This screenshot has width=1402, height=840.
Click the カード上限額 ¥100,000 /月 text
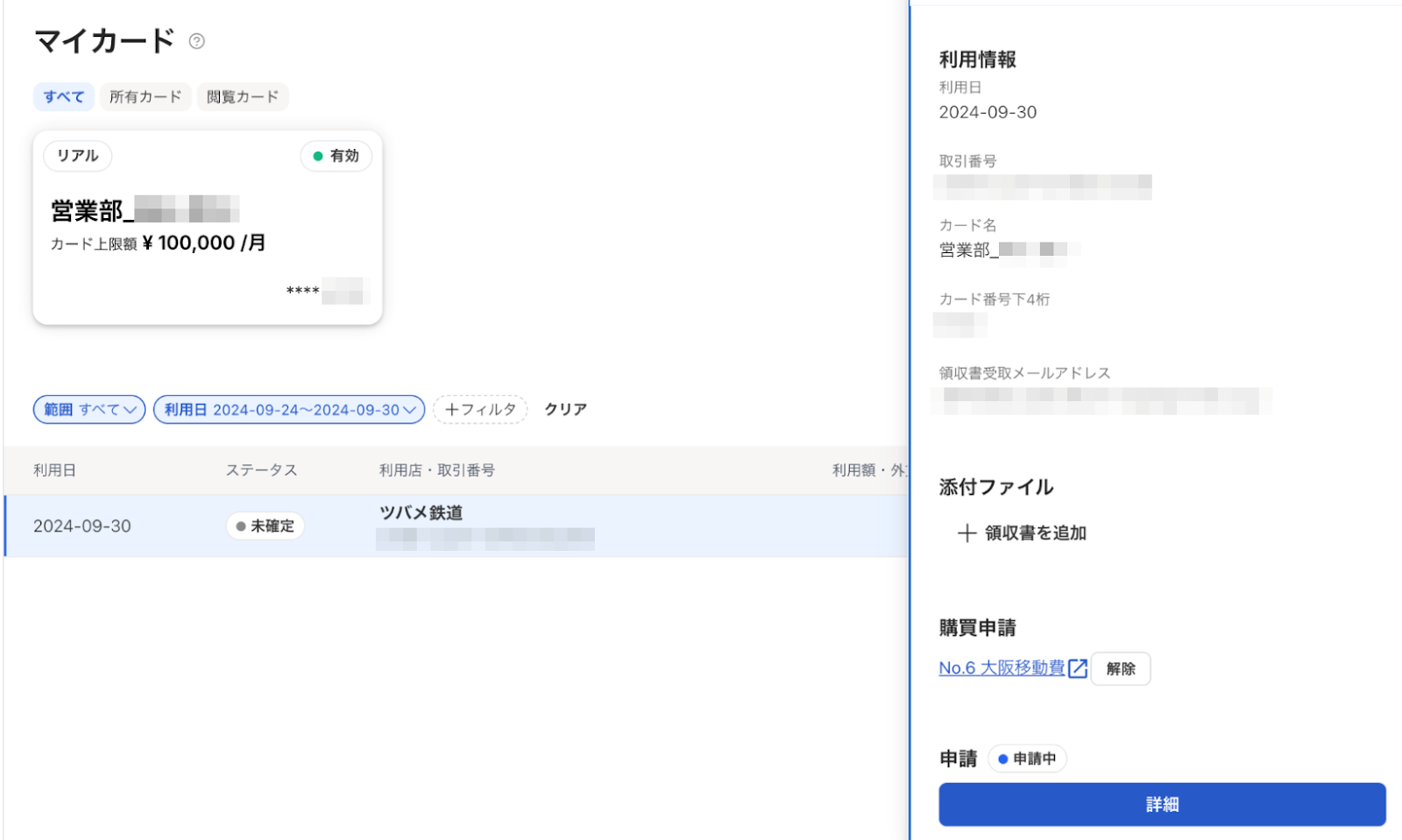pos(158,243)
